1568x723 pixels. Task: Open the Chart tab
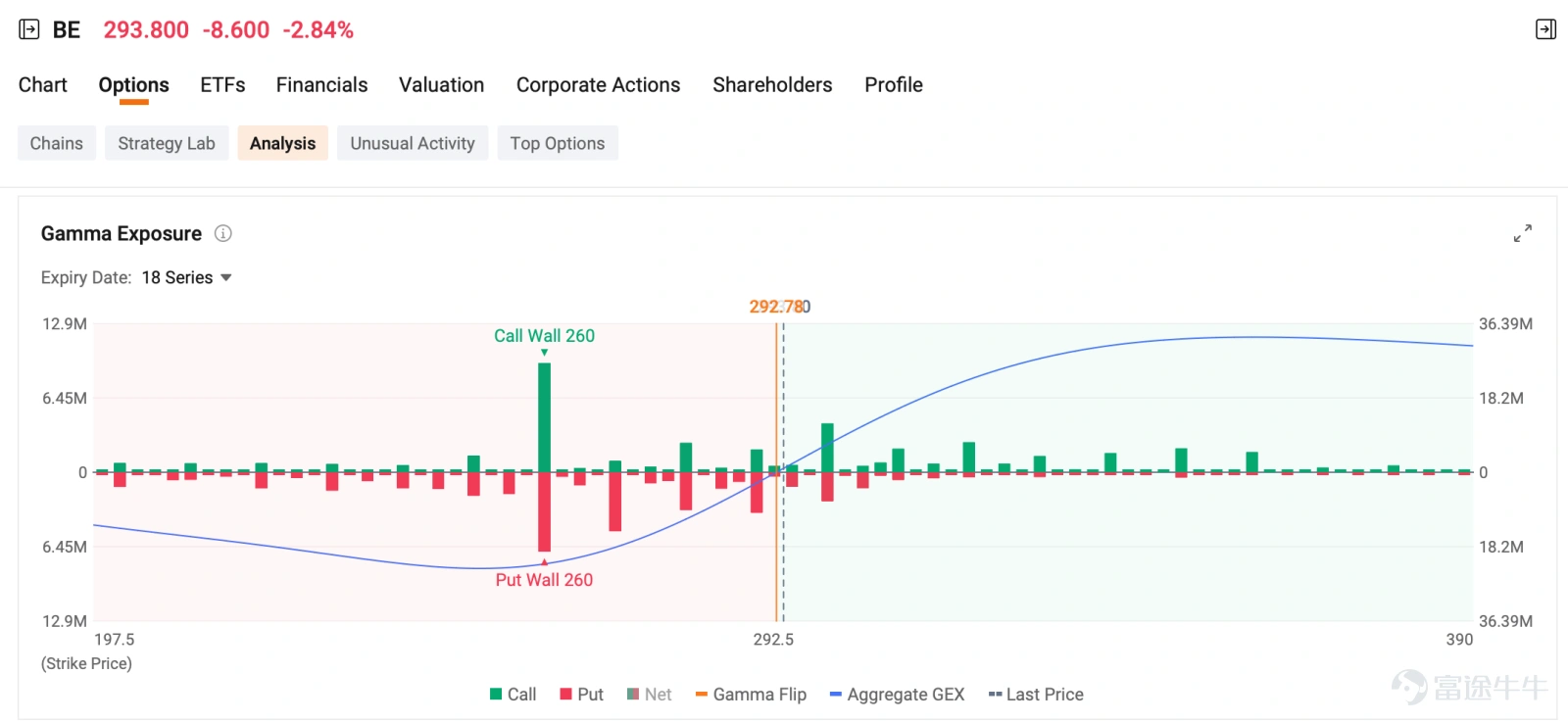point(43,85)
